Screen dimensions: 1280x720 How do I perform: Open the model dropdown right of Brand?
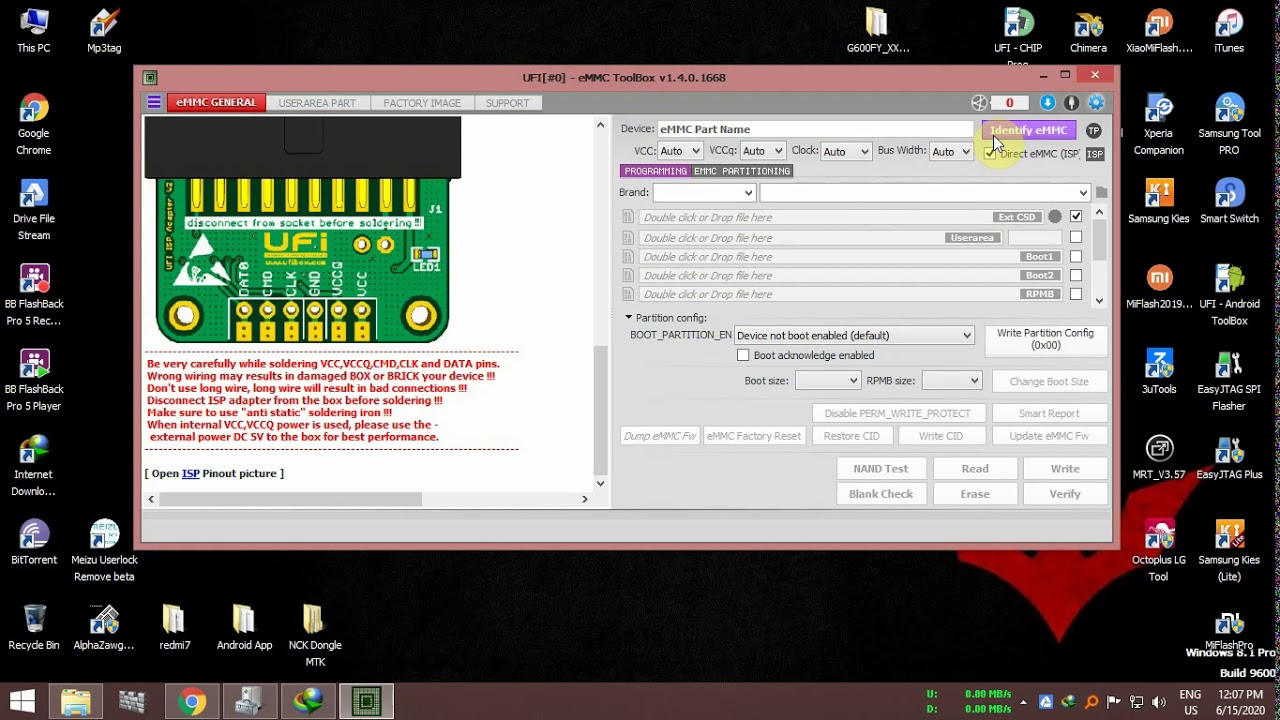925,192
